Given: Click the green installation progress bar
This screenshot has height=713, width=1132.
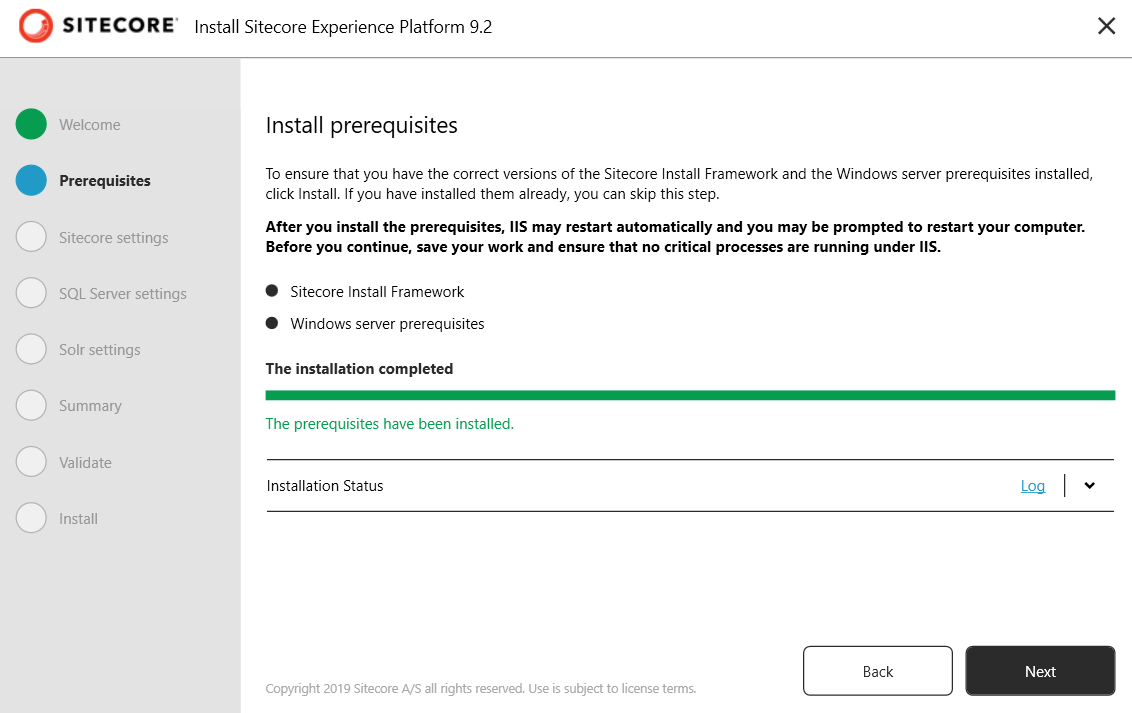Looking at the screenshot, I should point(690,395).
